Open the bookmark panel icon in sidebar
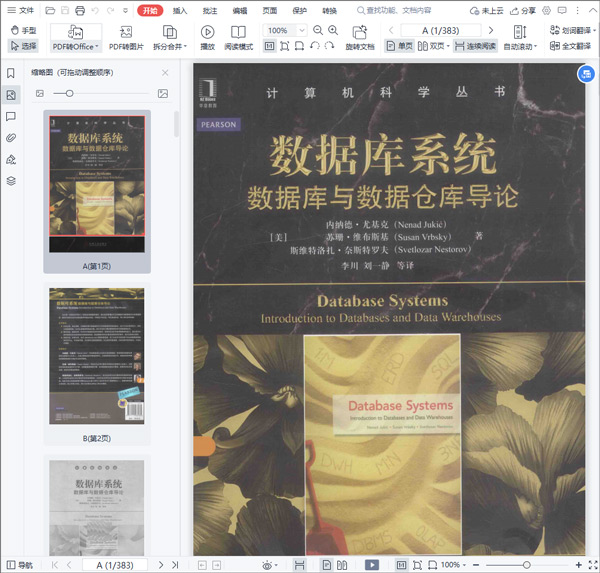This screenshot has height=573, width=600. click(11, 73)
